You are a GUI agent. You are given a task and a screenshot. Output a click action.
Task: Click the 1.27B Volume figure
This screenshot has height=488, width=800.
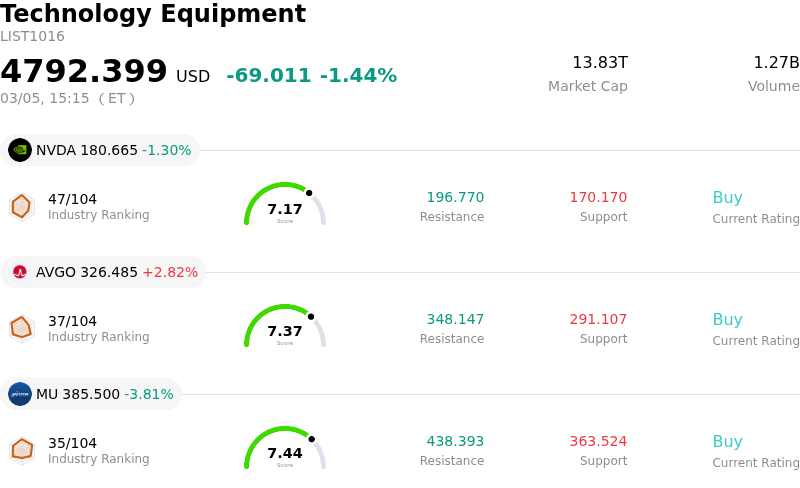click(x=776, y=63)
